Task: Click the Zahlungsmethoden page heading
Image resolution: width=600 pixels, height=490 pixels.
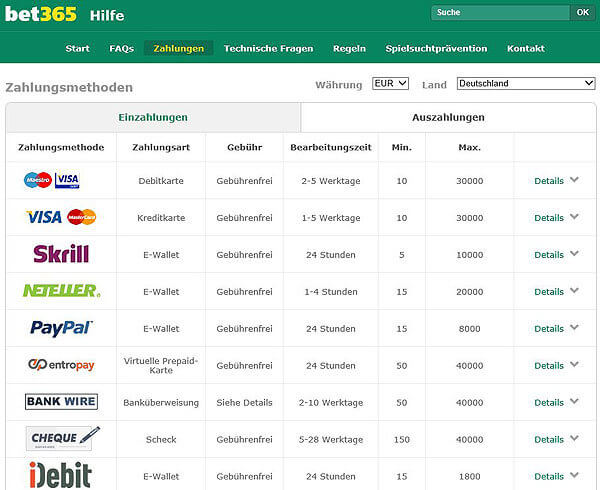Action: pos(69,88)
